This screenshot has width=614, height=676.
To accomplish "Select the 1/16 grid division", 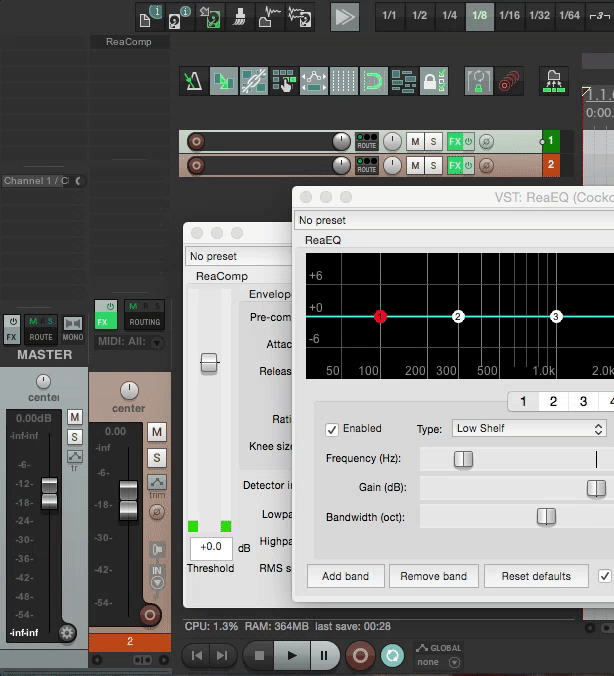I will 510,16.
